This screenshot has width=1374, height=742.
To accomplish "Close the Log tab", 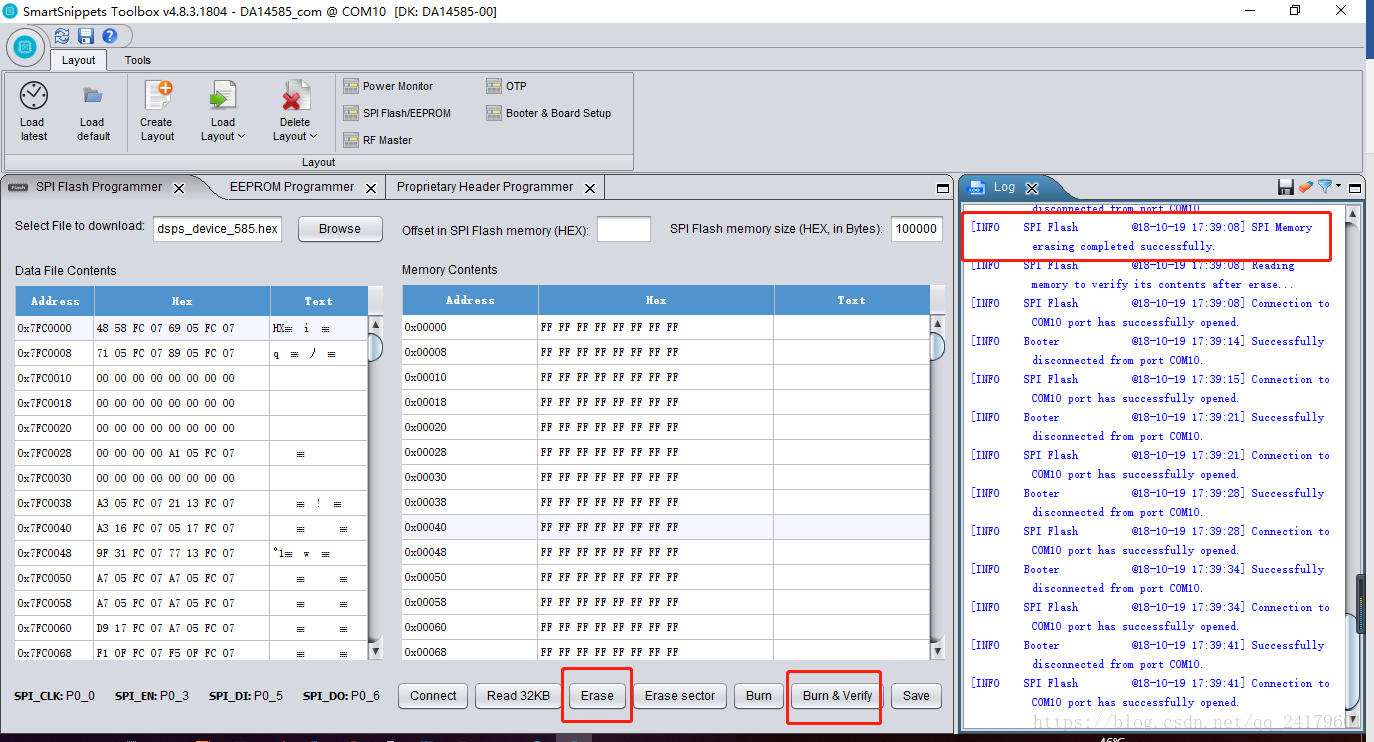I will (1033, 188).
